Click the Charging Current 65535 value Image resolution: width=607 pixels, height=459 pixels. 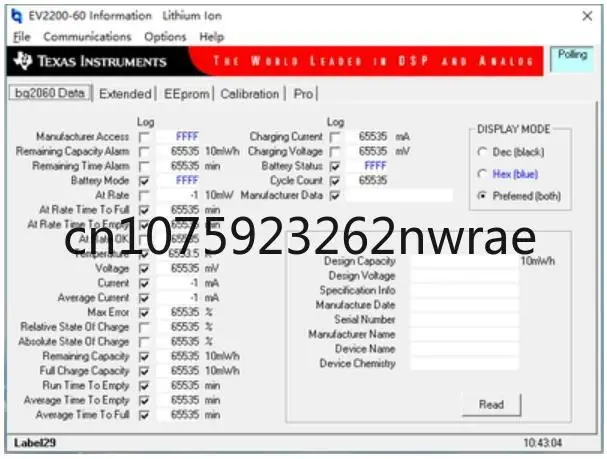373,137
